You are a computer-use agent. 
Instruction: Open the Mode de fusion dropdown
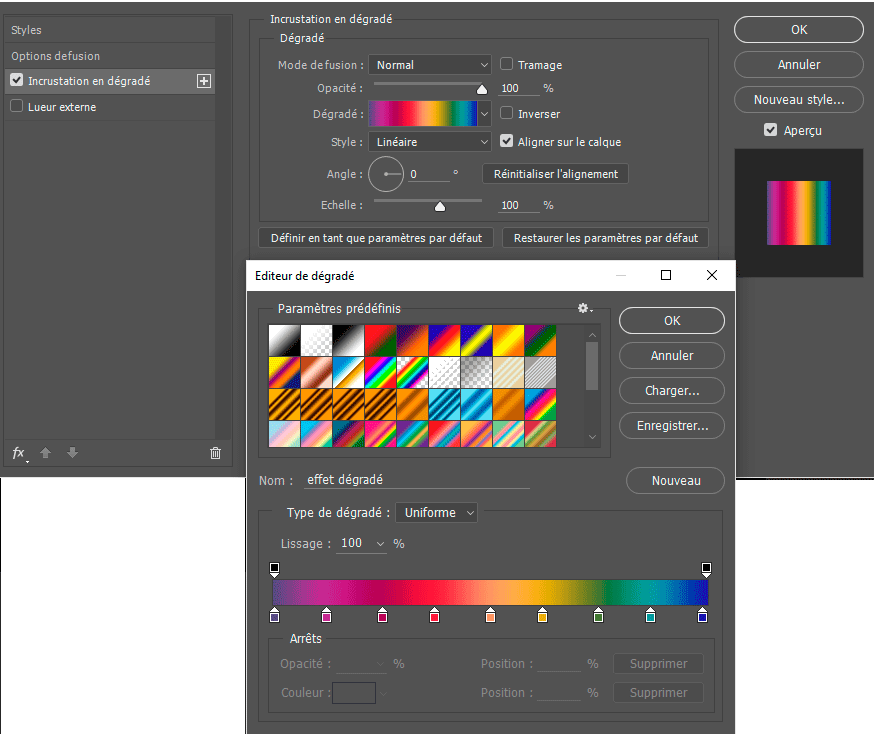point(430,65)
